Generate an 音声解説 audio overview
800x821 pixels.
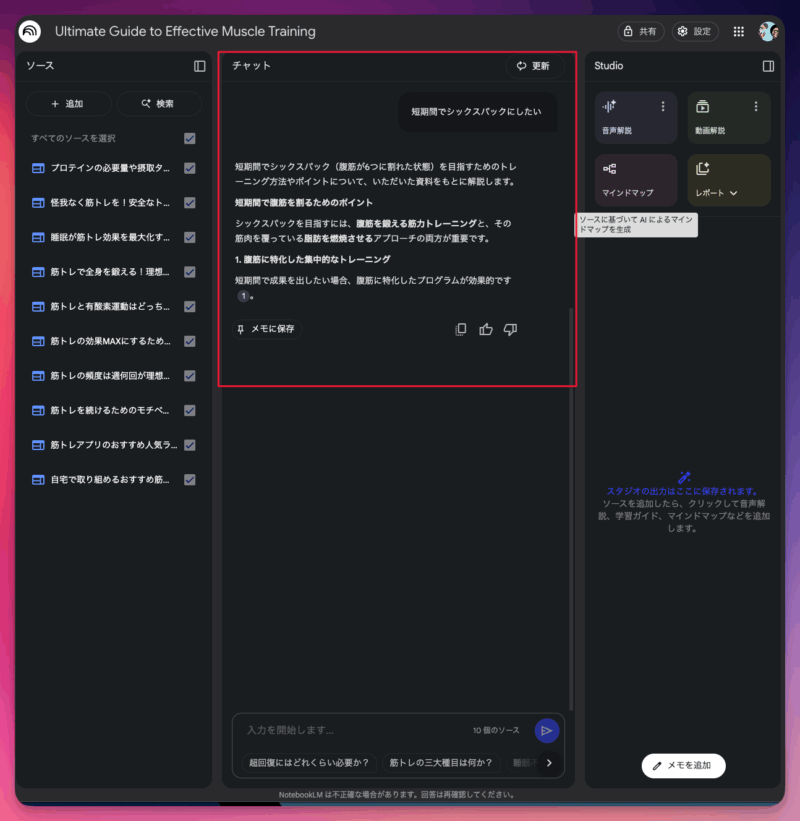pos(636,118)
